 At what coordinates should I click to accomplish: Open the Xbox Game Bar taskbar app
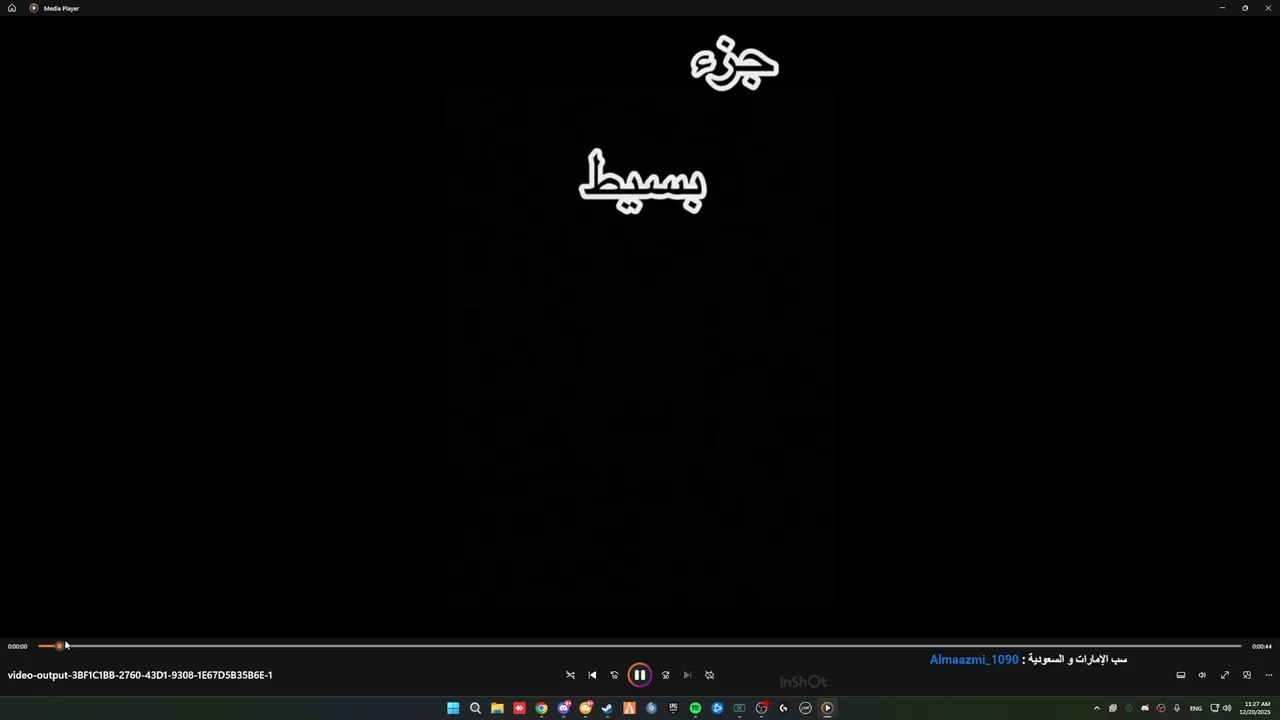(x=739, y=708)
